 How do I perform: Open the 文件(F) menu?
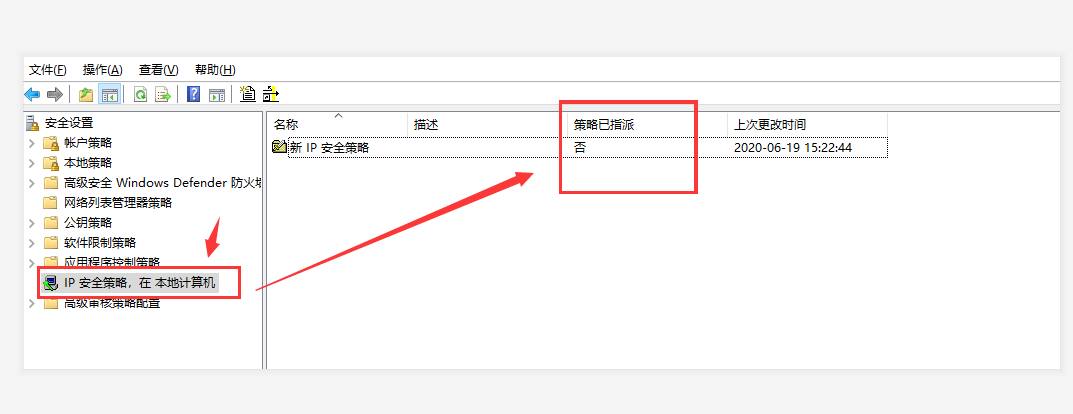point(48,70)
